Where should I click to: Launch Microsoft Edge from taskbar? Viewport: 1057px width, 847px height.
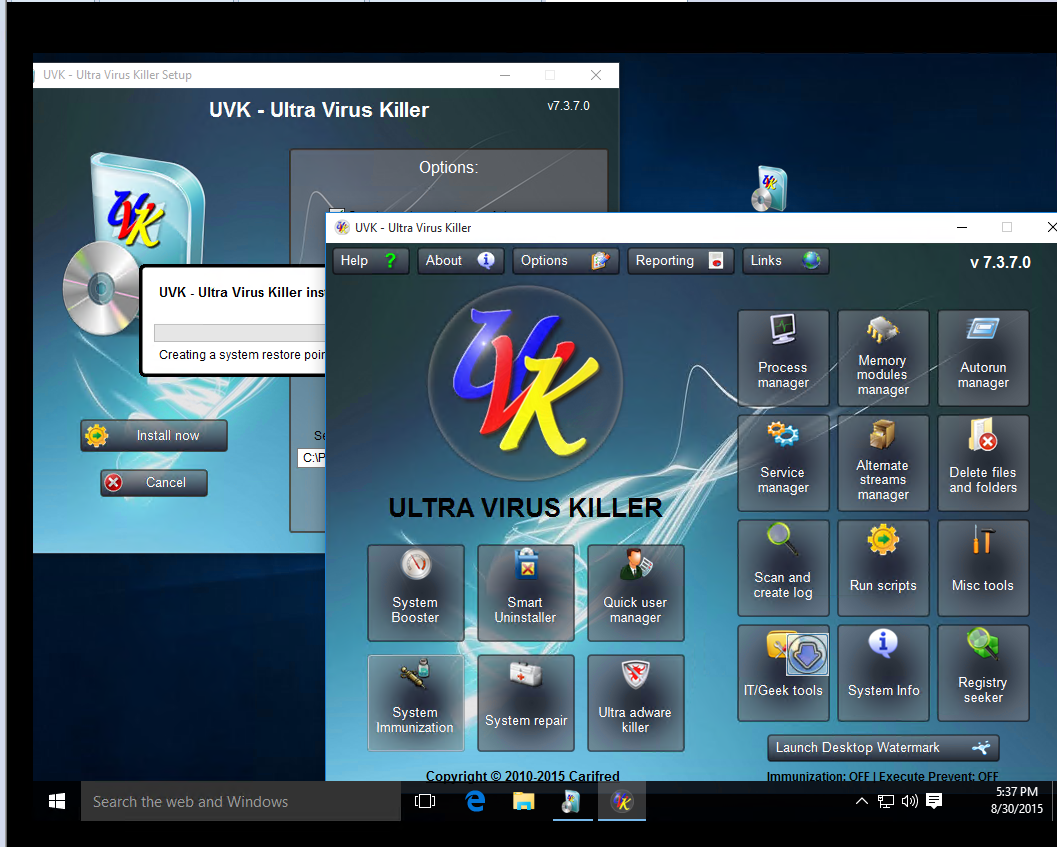point(475,801)
